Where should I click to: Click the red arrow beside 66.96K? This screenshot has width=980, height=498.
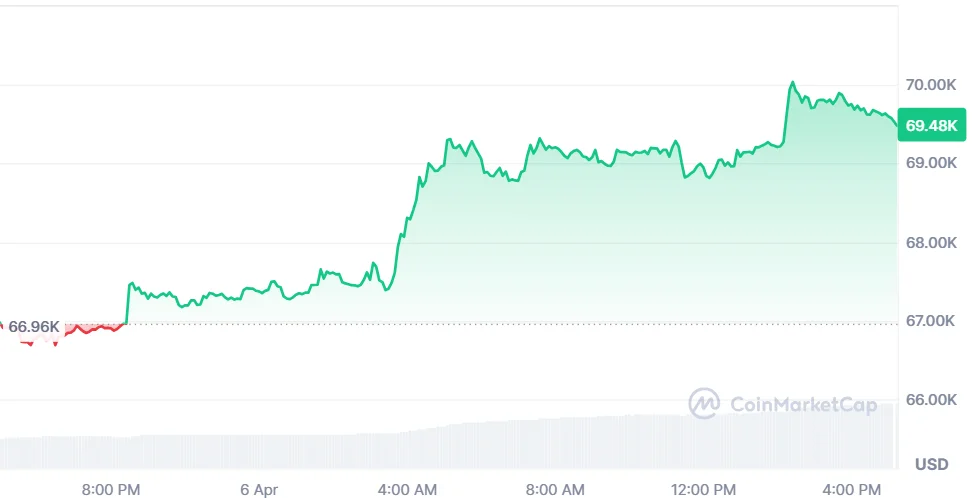point(3,326)
